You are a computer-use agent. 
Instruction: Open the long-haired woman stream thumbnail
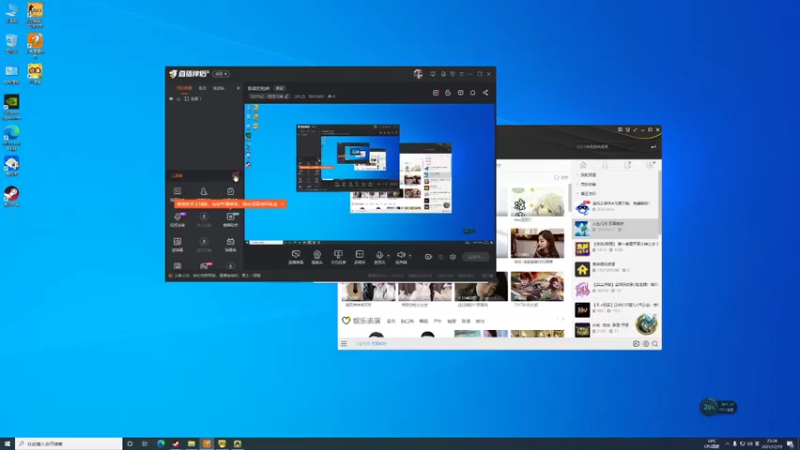click(x=537, y=243)
